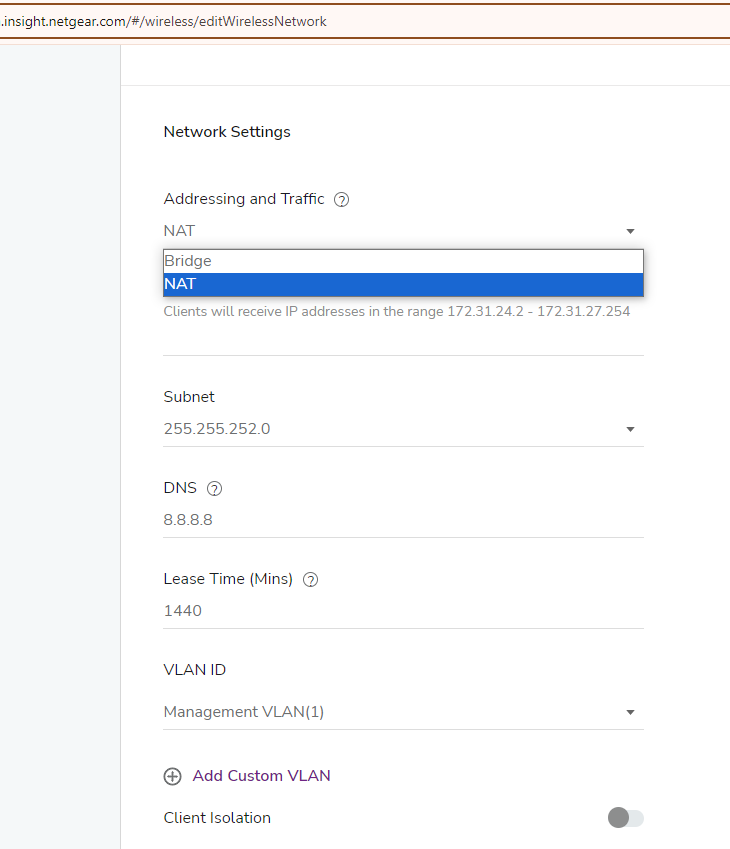730x849 pixels.
Task: Open help for Addressing and Traffic
Action: (341, 200)
